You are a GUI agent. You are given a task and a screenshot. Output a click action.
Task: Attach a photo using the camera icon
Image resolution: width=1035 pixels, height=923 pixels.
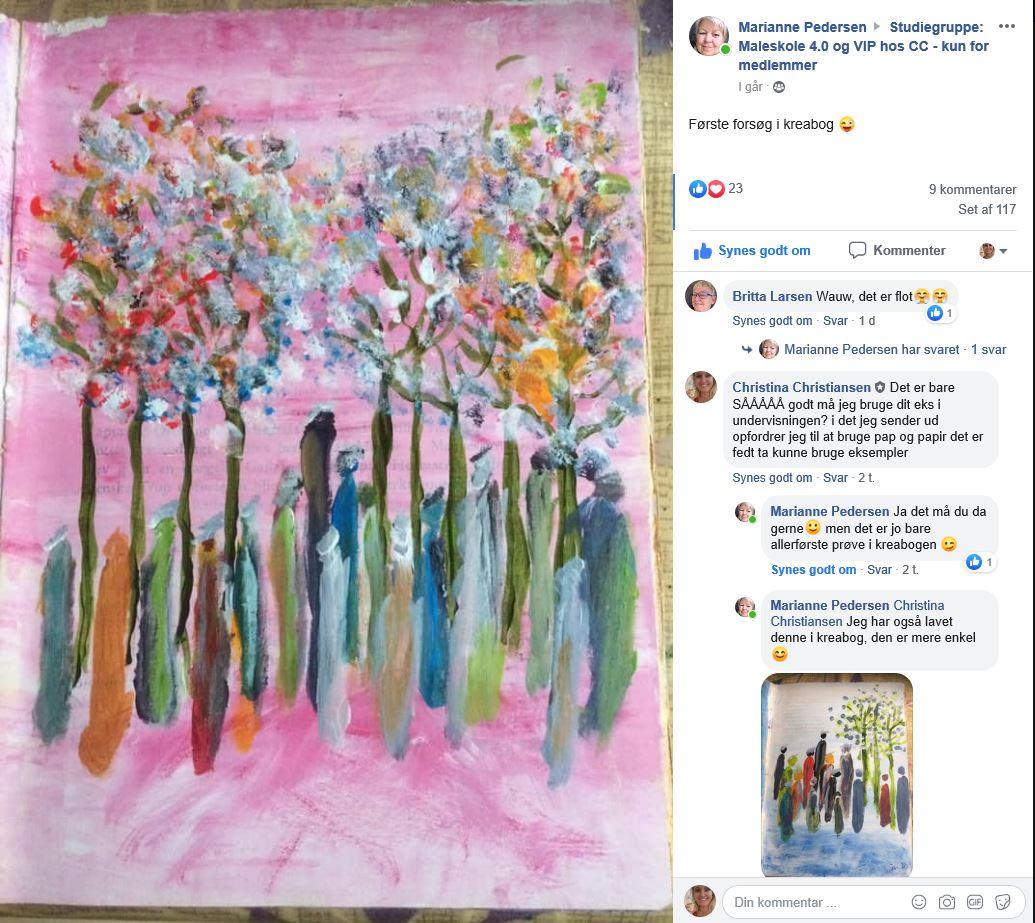(947, 902)
